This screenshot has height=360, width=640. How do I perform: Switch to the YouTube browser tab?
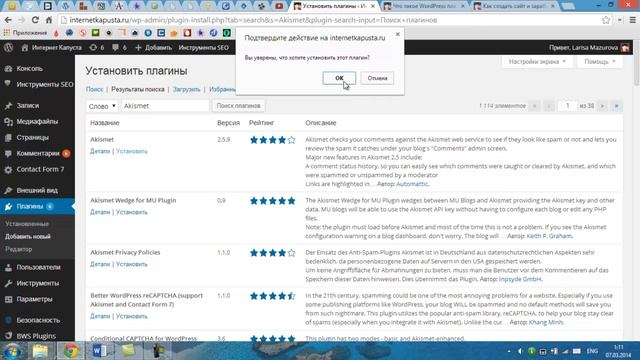279,6
